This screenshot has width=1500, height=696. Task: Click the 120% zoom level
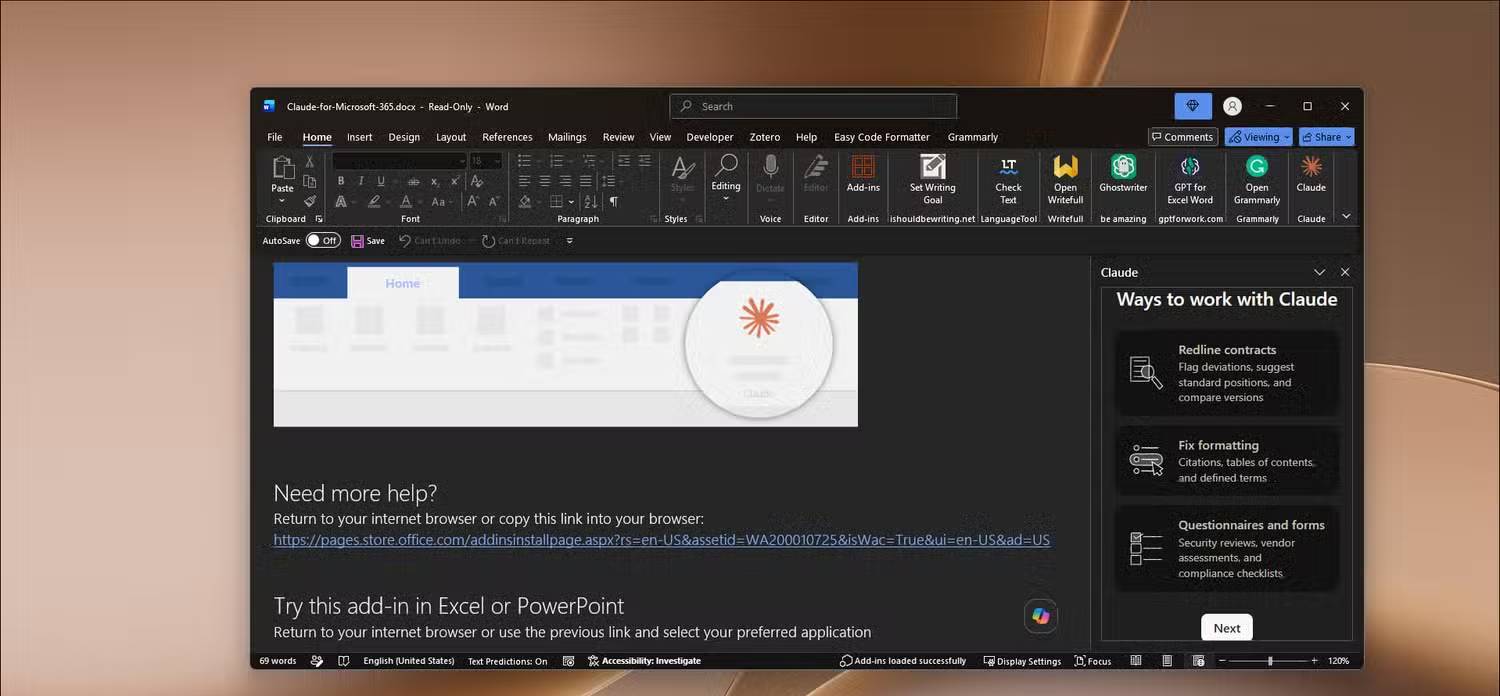(1339, 661)
